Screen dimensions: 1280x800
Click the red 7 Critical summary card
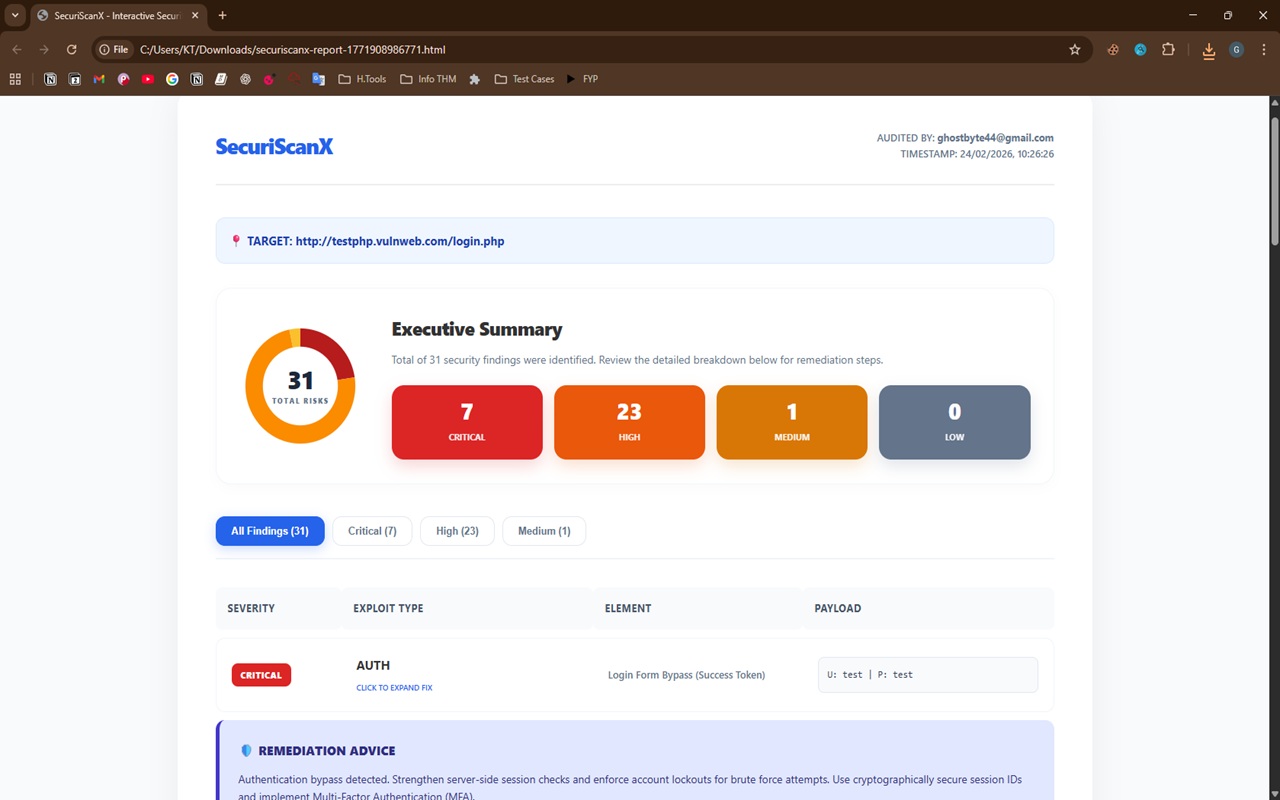(x=467, y=422)
